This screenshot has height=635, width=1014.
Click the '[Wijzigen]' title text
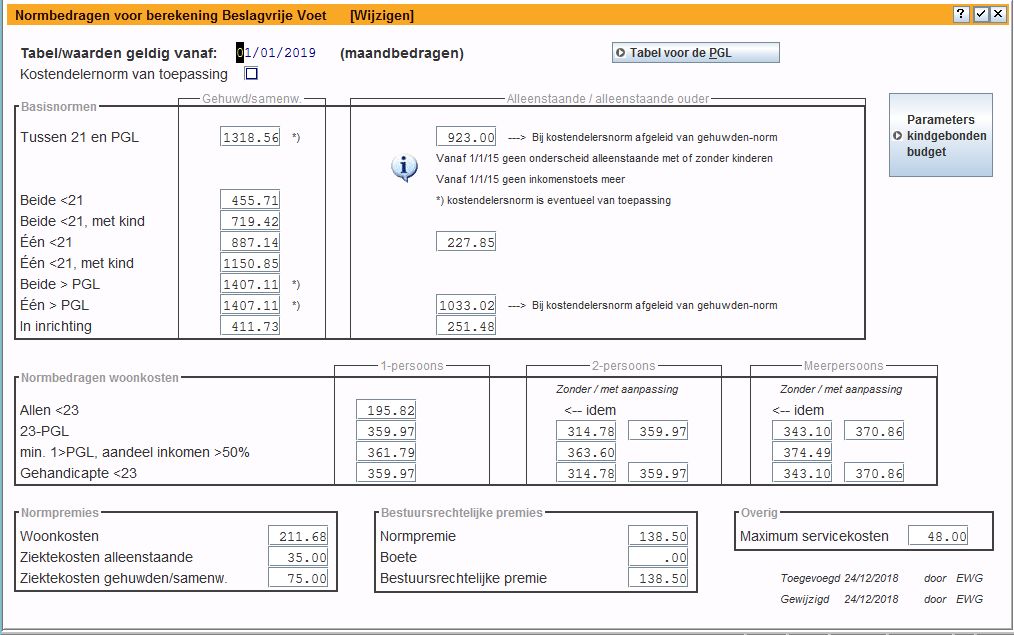tap(382, 15)
